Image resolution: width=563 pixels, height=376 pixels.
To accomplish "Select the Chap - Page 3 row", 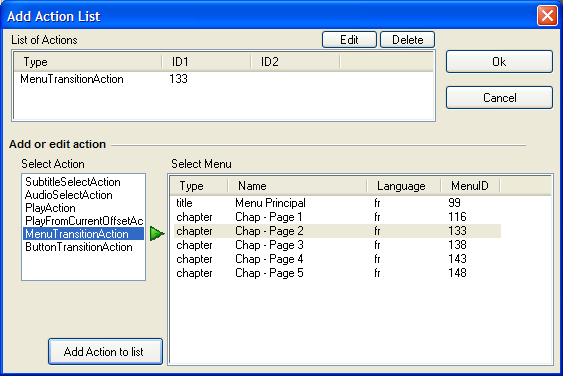I will tap(338, 245).
